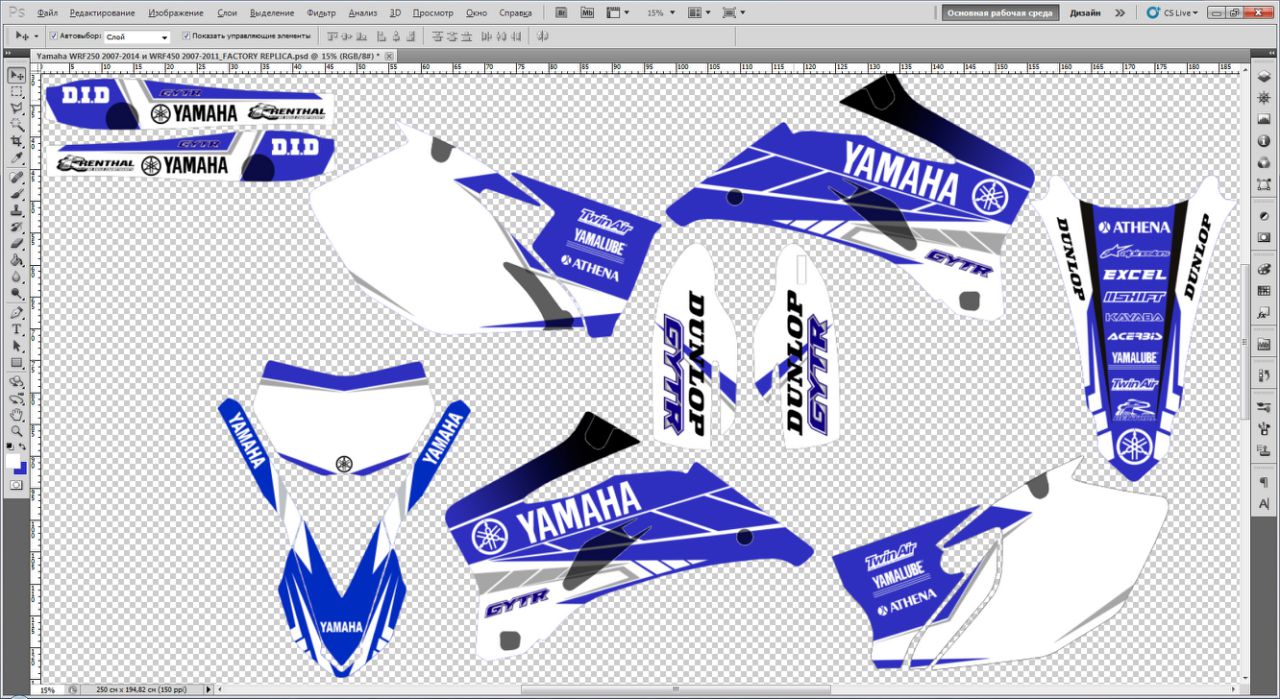Launch Adobe Bridge from the Br icon

point(562,13)
